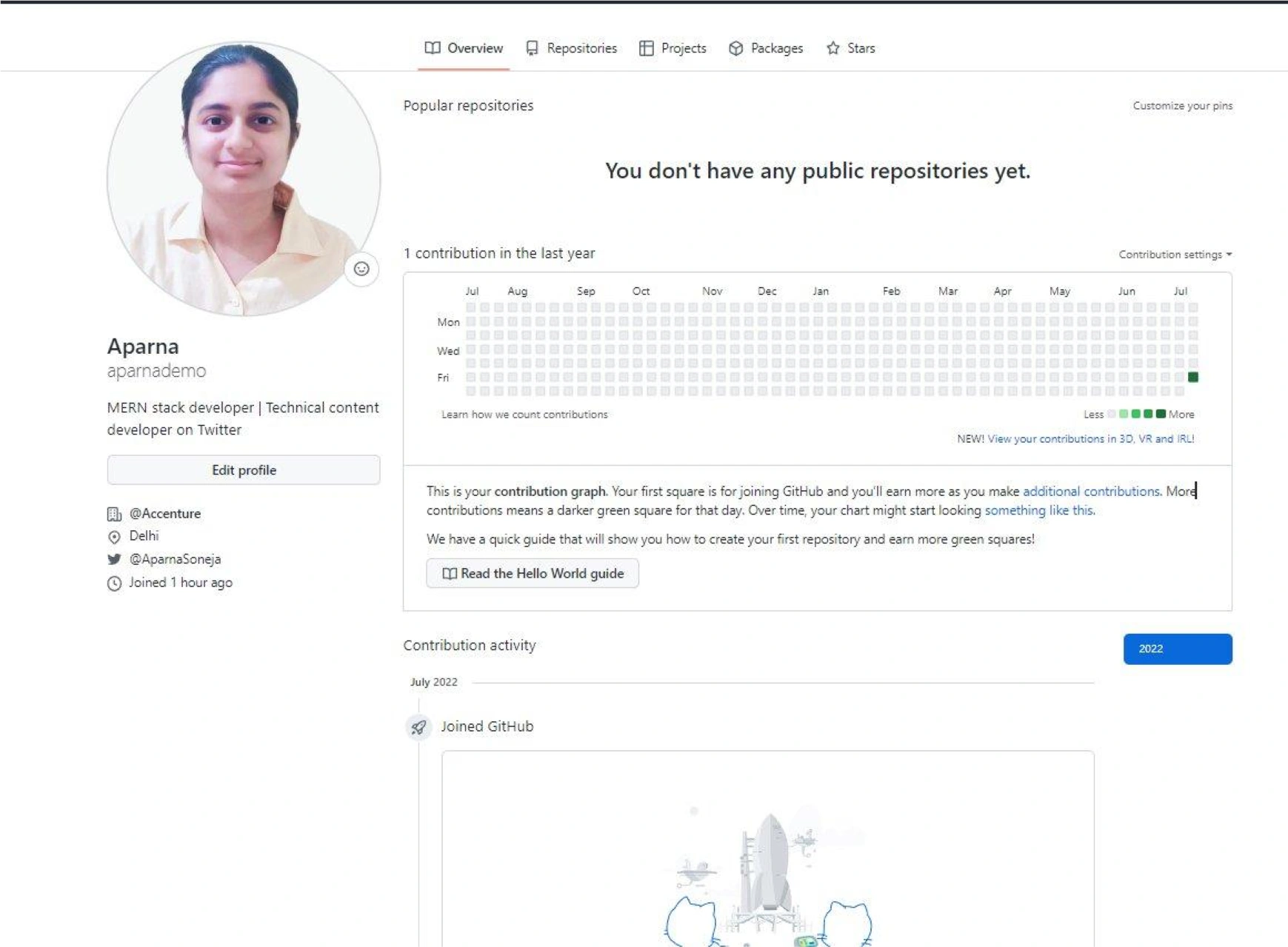Click the rocket Joined GitHub icon

[x=418, y=727]
